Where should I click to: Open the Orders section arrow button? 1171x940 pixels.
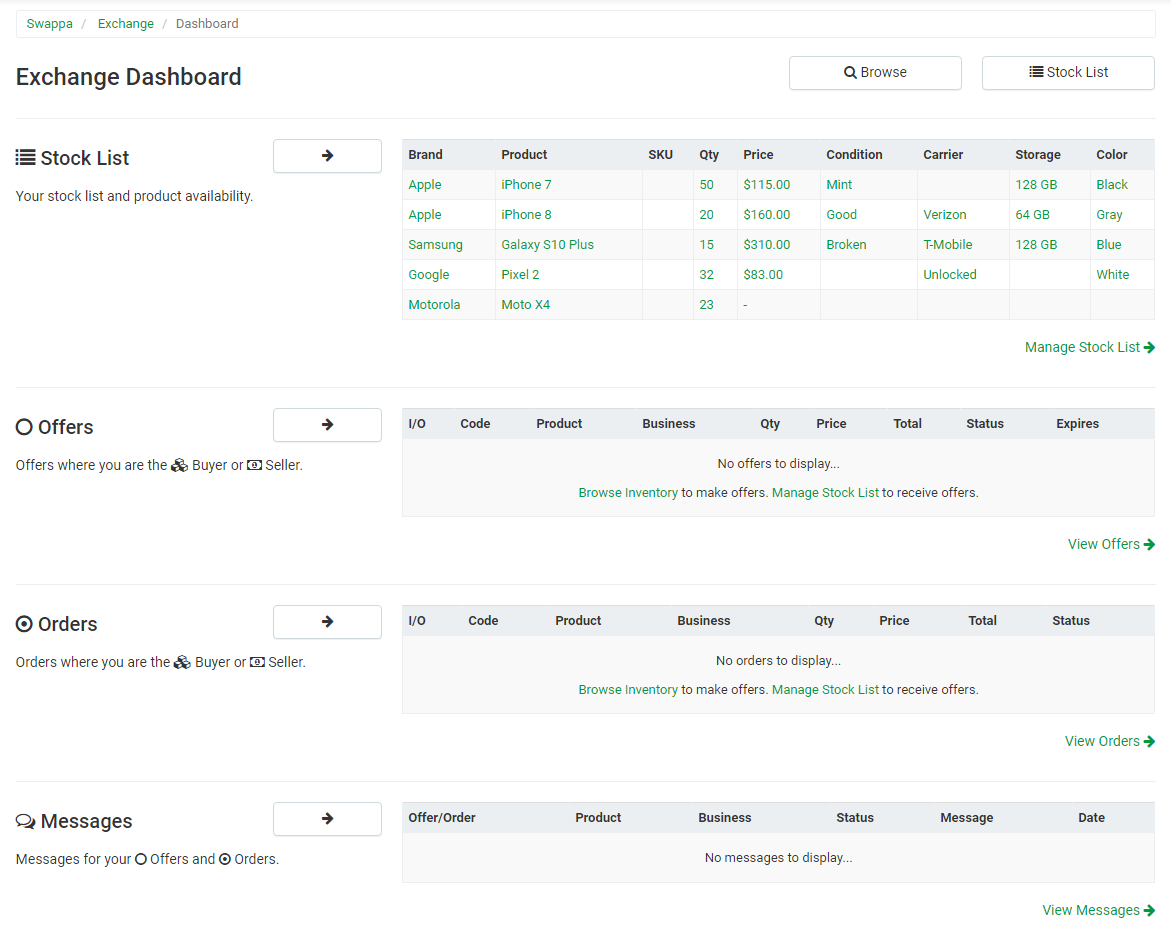(x=327, y=622)
